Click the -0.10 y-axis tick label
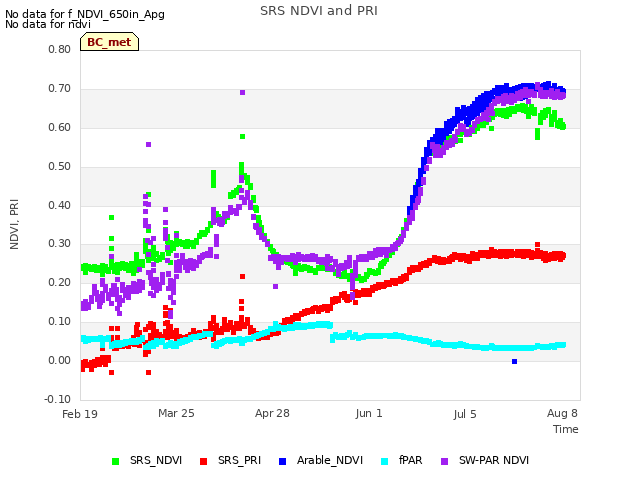This screenshot has height=480, width=640. pos(58,399)
